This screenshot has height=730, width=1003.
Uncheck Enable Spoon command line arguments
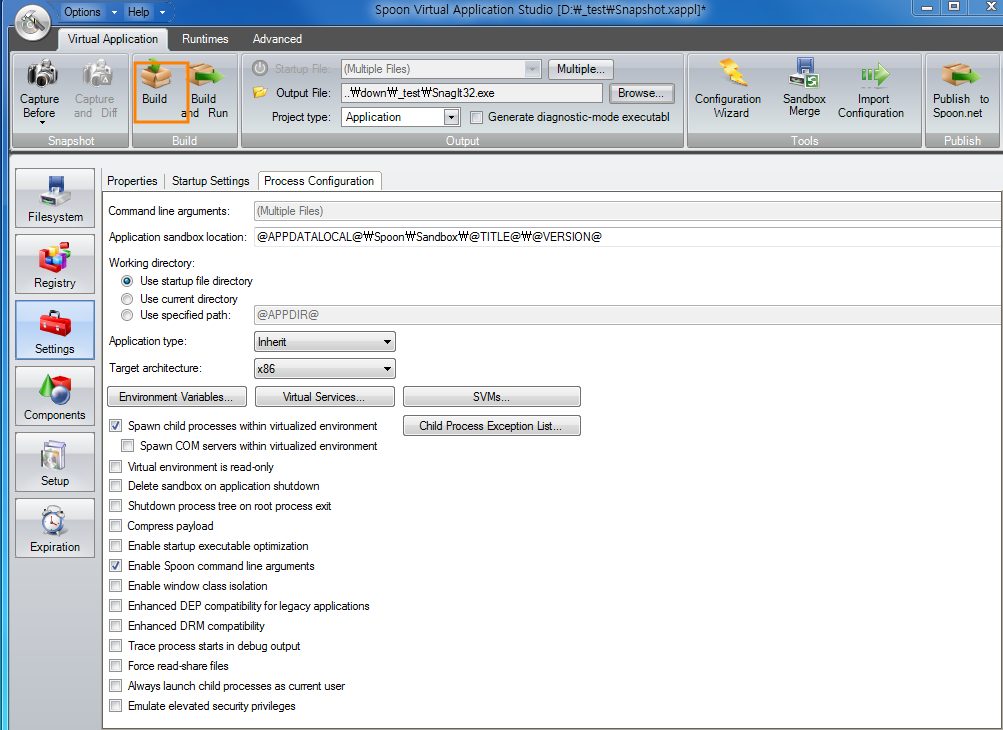click(x=116, y=566)
